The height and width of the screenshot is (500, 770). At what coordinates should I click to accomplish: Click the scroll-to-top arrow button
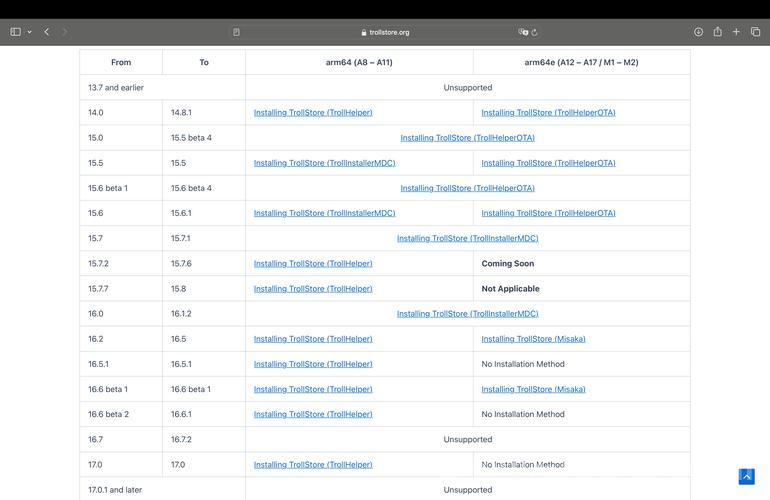746,476
